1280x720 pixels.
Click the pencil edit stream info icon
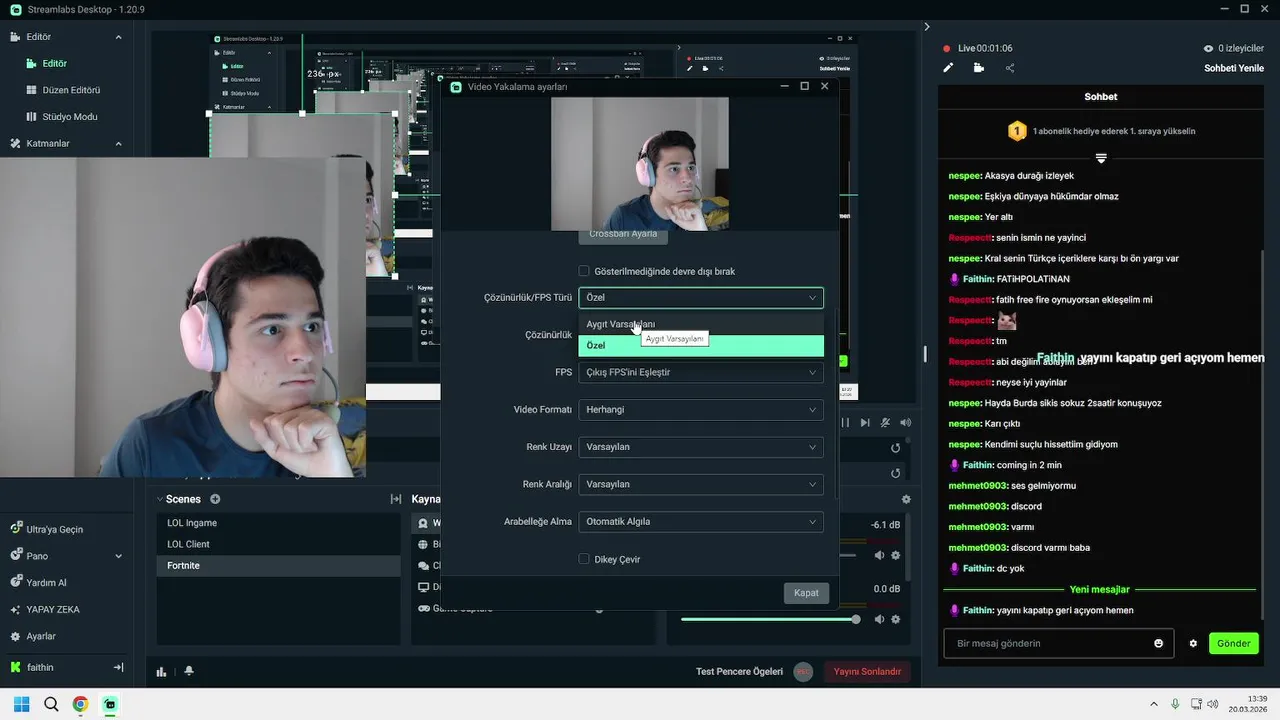pyautogui.click(x=948, y=68)
